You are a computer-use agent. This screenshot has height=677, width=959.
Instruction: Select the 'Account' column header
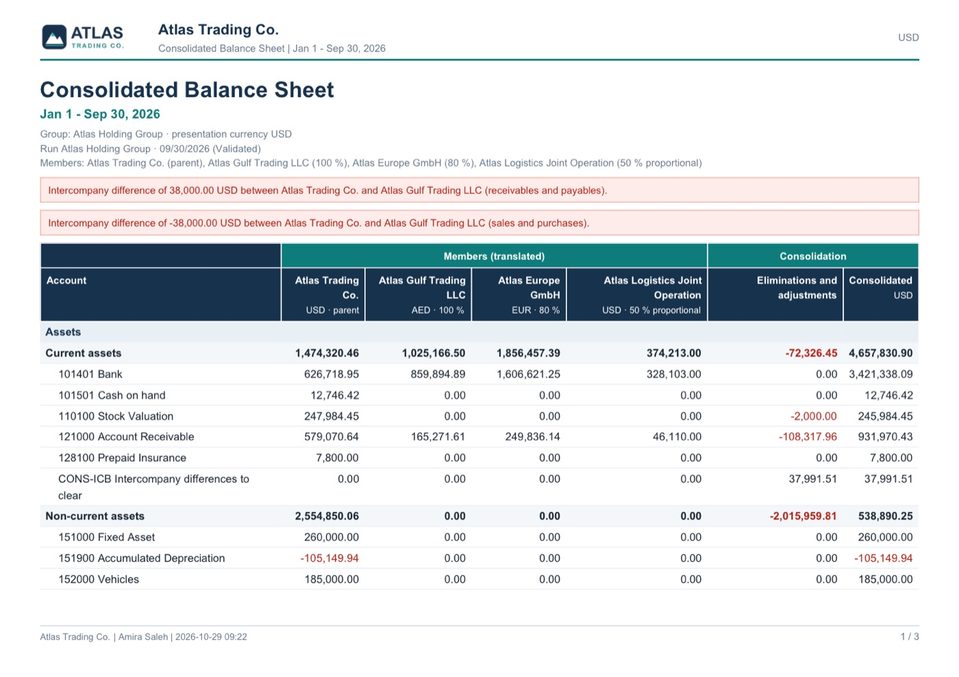click(x=161, y=295)
